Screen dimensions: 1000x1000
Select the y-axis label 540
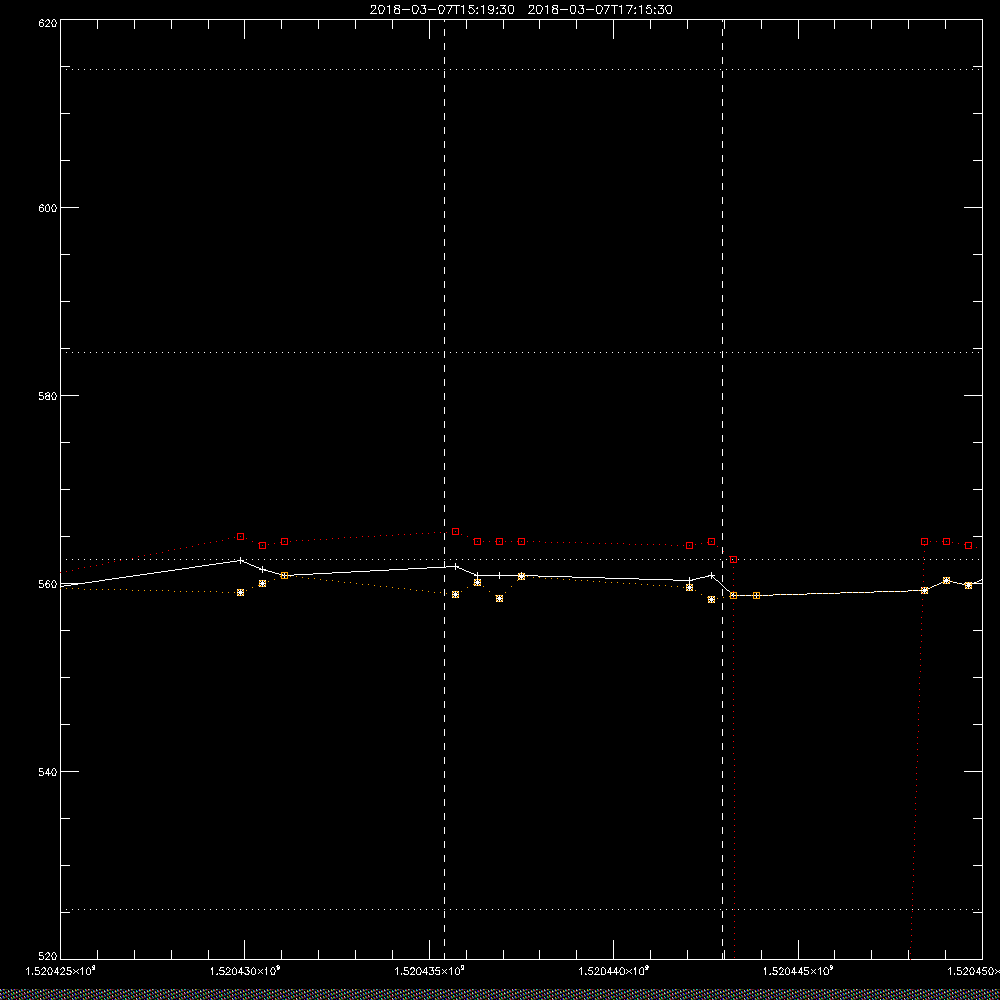(x=48, y=771)
